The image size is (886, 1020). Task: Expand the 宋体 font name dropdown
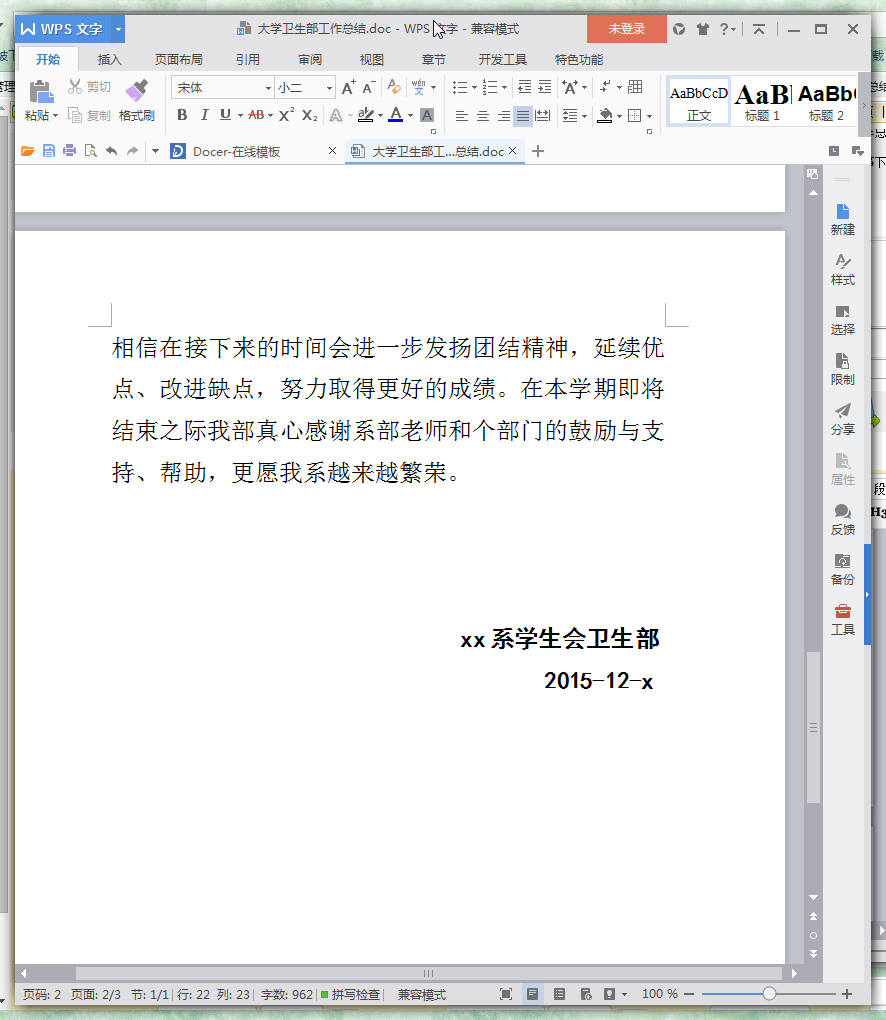(267, 88)
